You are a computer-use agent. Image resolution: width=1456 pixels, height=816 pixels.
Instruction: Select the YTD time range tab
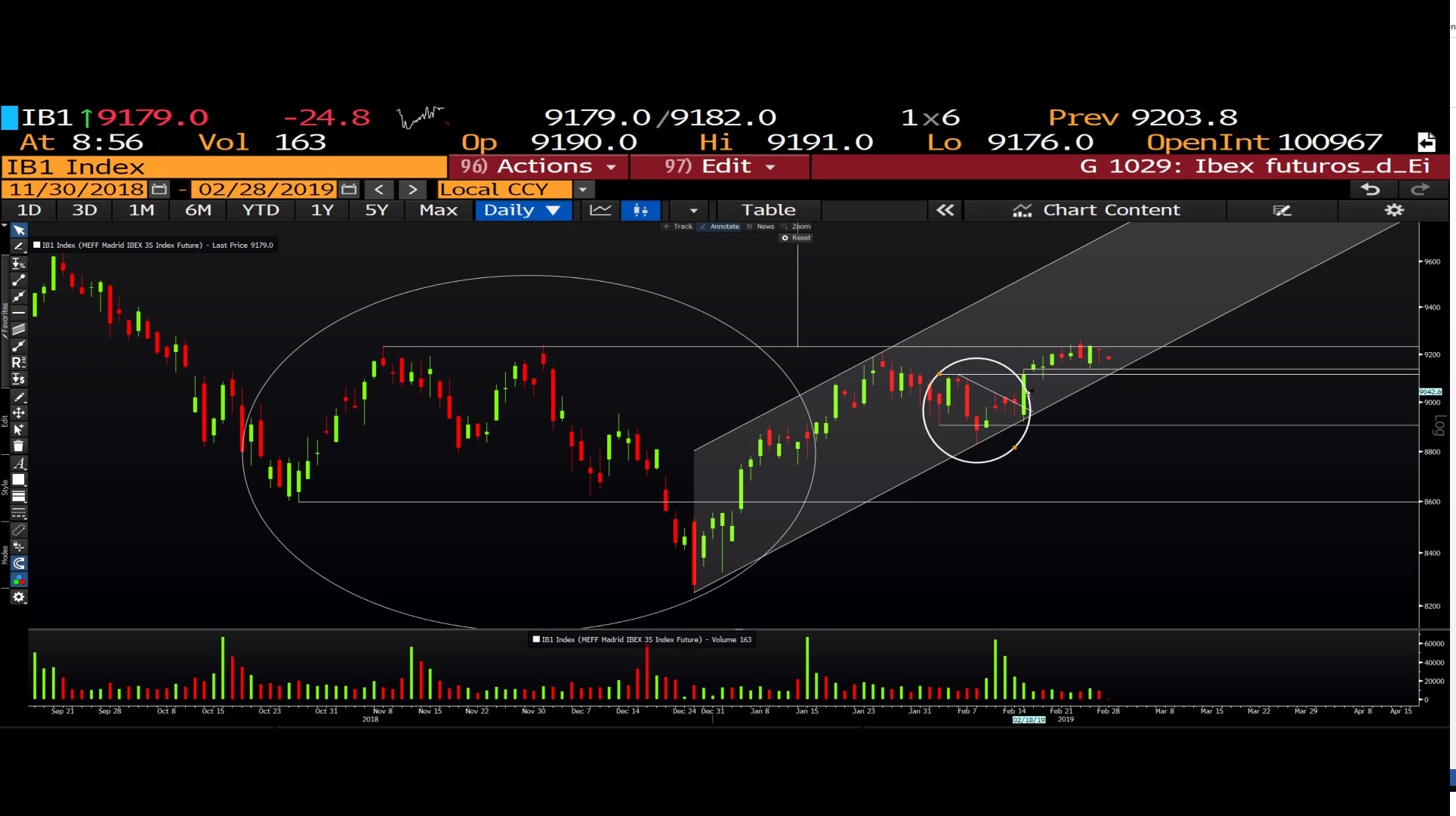point(261,210)
